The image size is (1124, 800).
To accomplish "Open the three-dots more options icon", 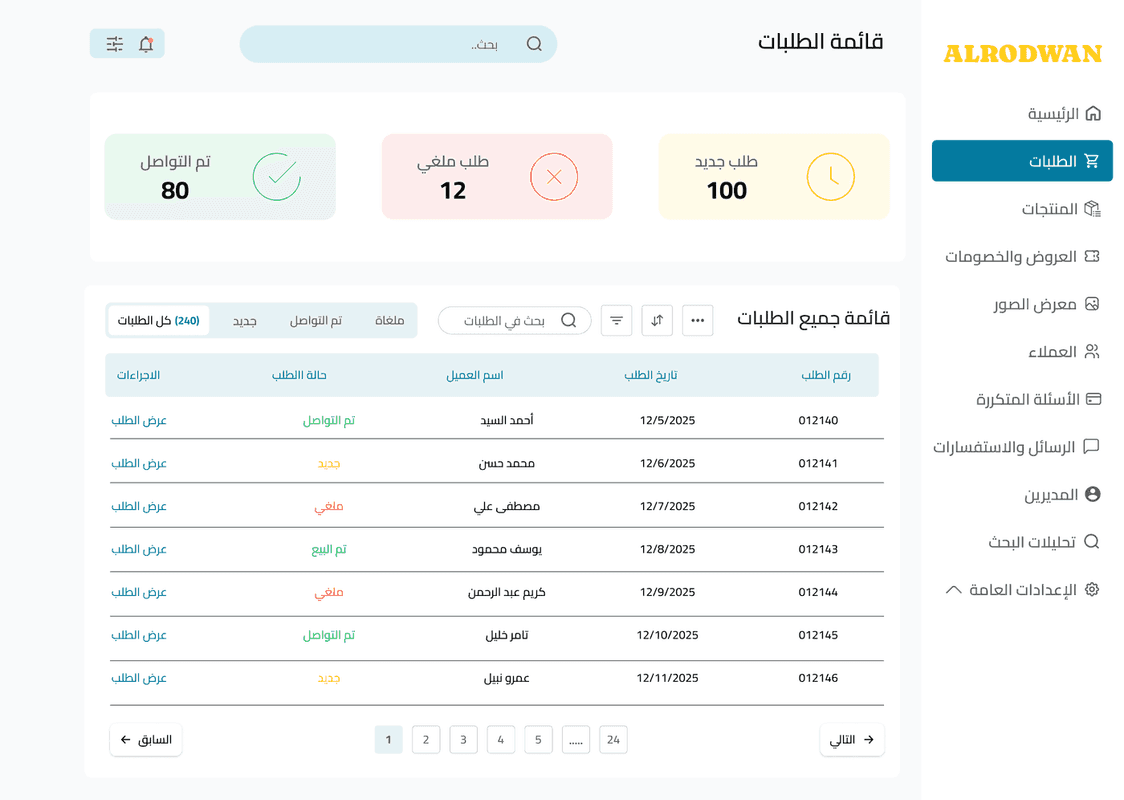I will (697, 320).
